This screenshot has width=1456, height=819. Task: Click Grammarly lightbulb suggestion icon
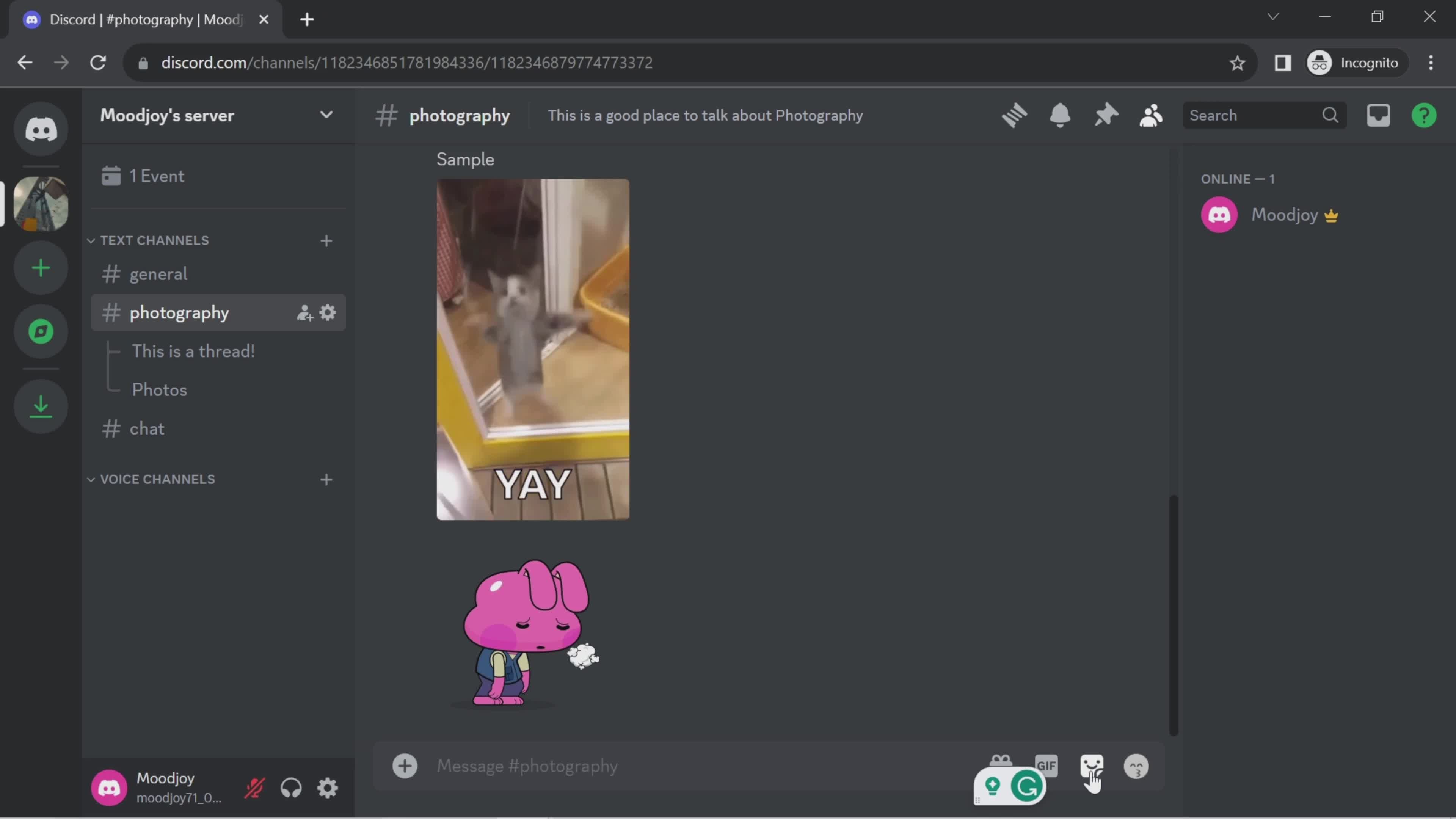click(993, 786)
